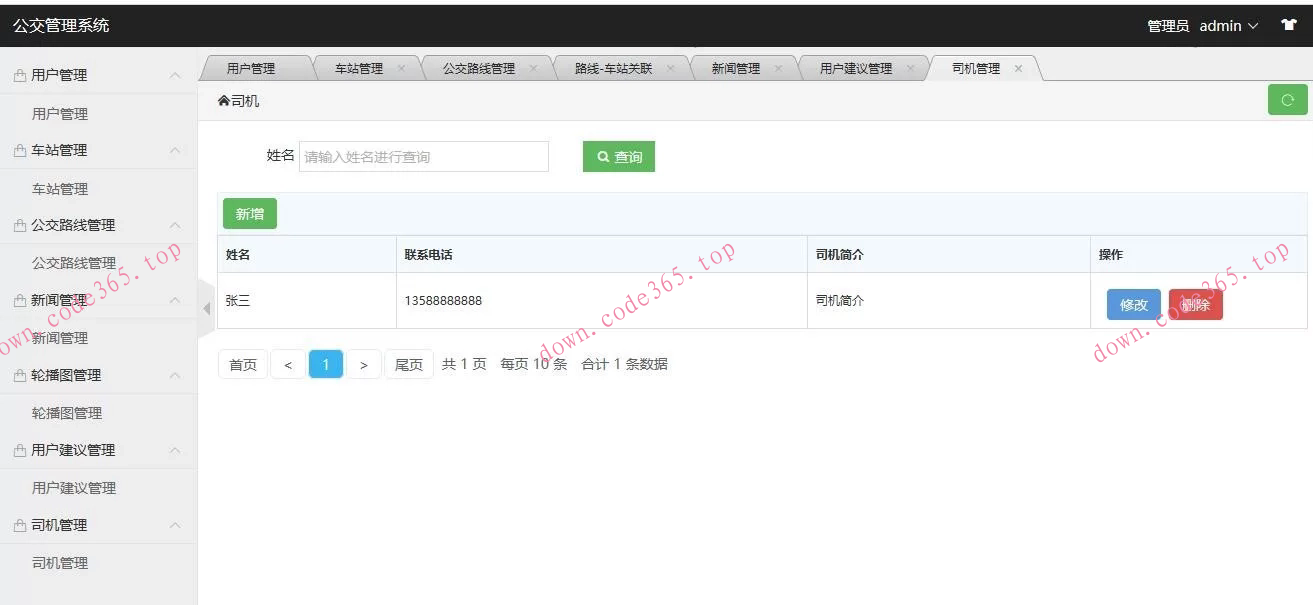Click the shirt icon in top-right corner

[1290, 24]
